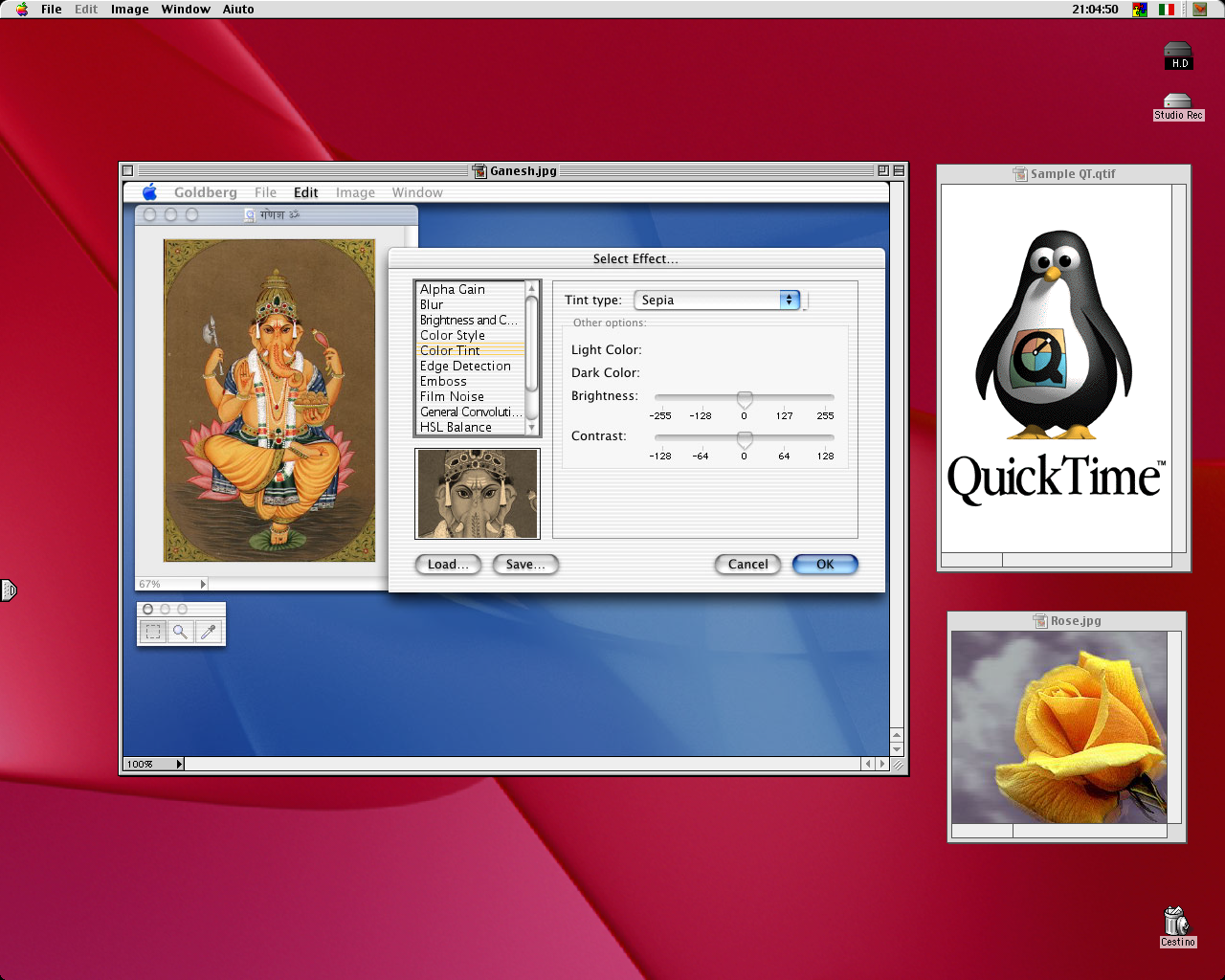
Task: Select Blur in effects list
Action: (x=471, y=304)
